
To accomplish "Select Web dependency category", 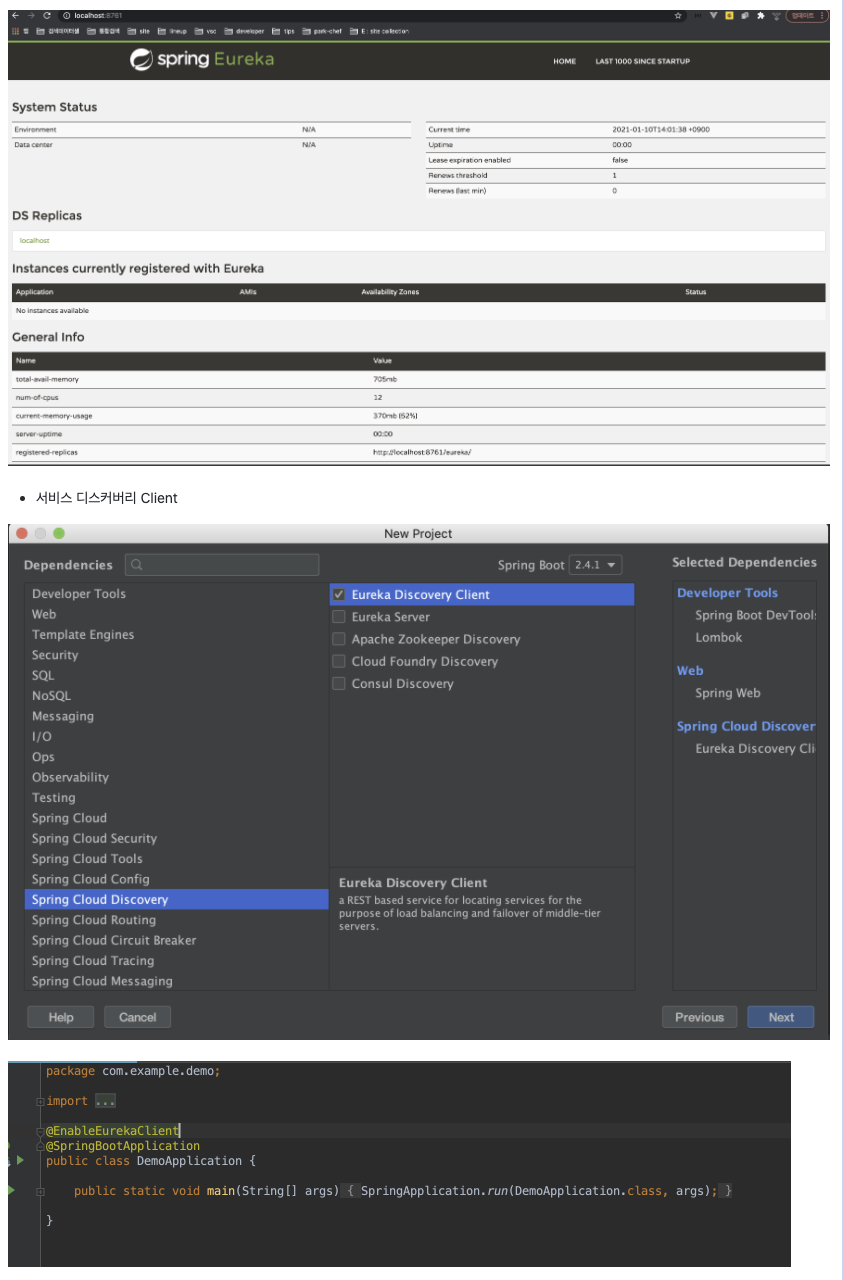I will (44, 614).
